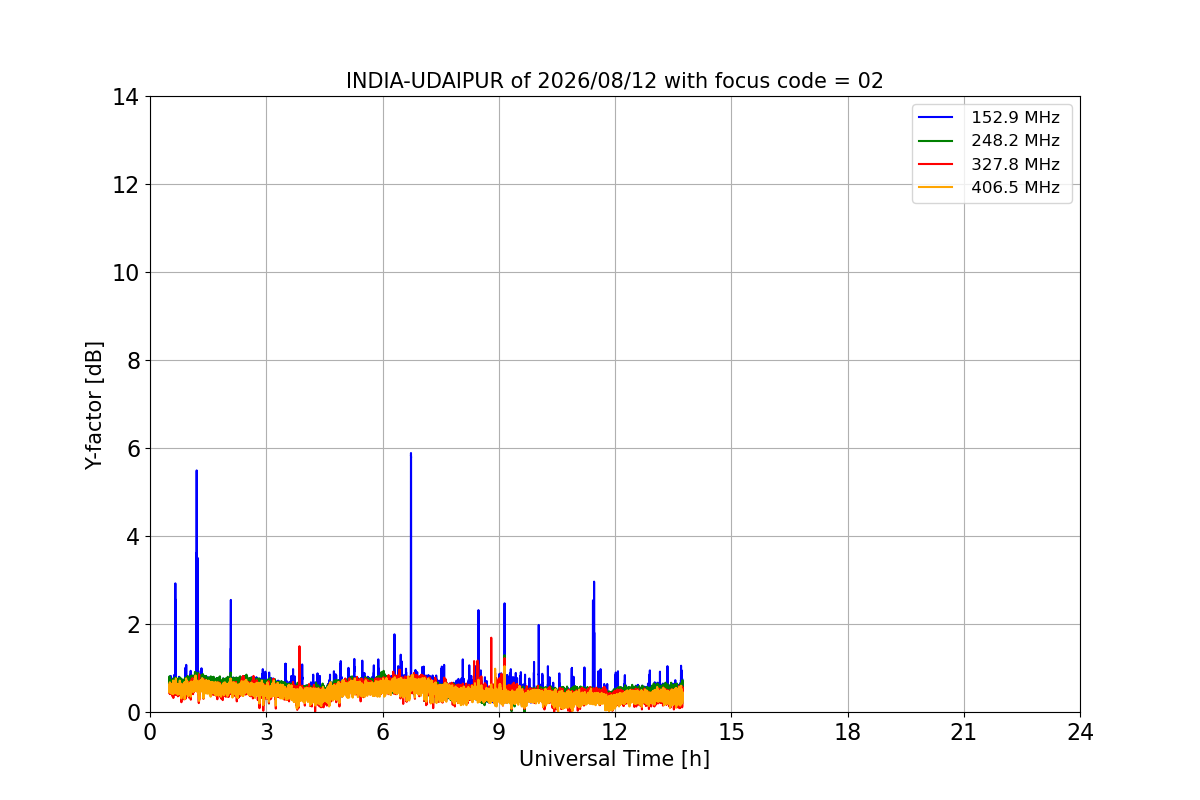This screenshot has width=1200, height=800.
Task: Click the Universal Time [h] axis label
Action: [614, 760]
